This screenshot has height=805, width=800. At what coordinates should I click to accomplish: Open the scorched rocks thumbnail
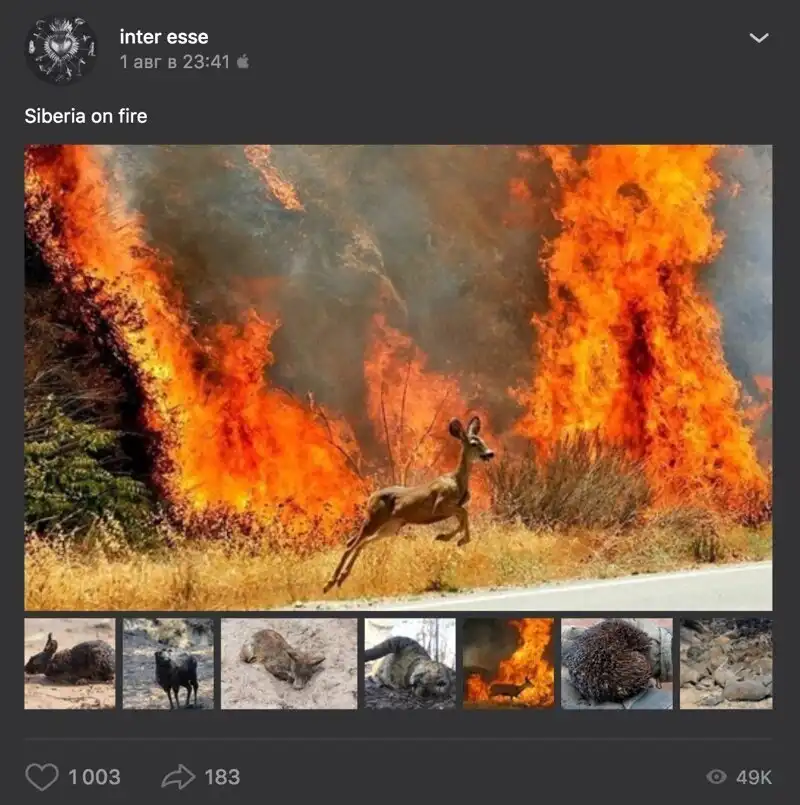click(726, 663)
